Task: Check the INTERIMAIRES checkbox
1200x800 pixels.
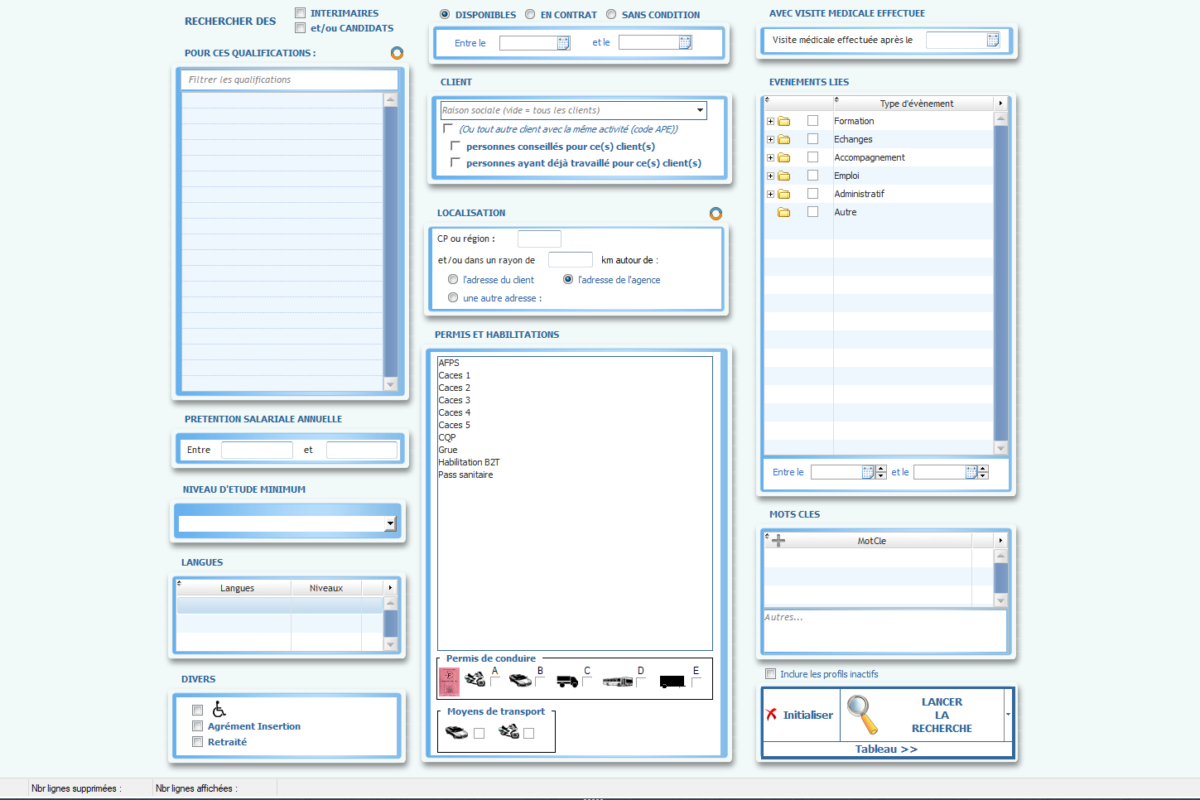Action: [300, 13]
